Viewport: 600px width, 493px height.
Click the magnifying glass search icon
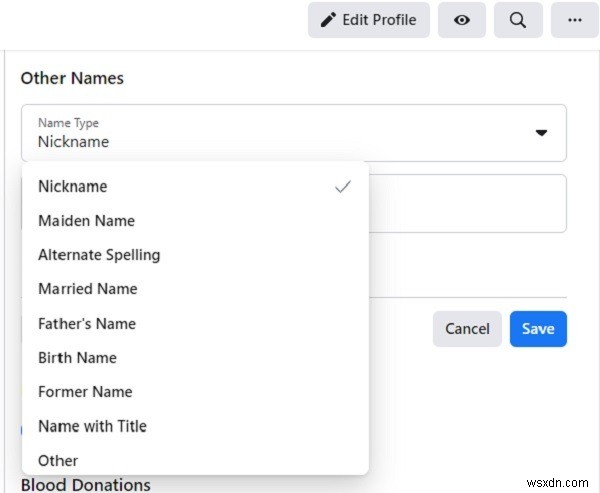click(517, 20)
